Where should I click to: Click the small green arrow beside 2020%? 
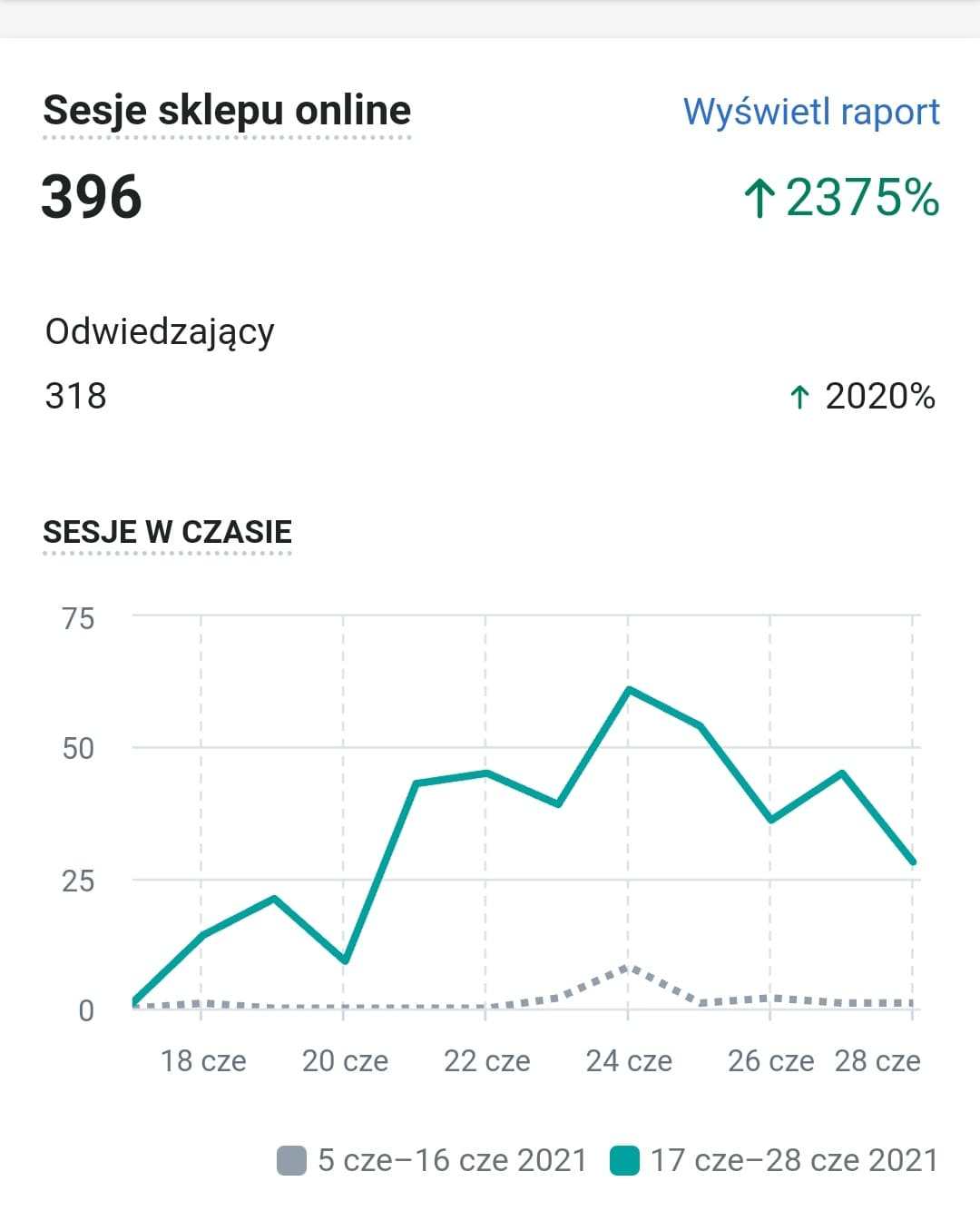click(799, 397)
